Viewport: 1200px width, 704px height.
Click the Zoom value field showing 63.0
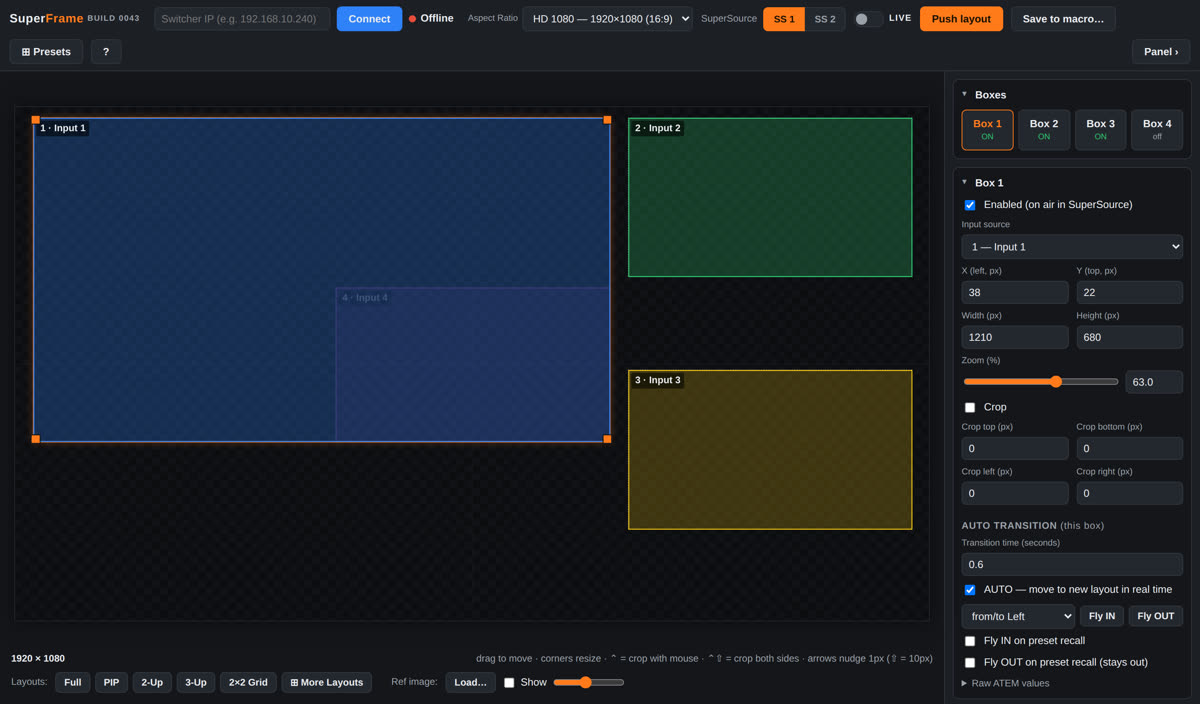click(1154, 382)
